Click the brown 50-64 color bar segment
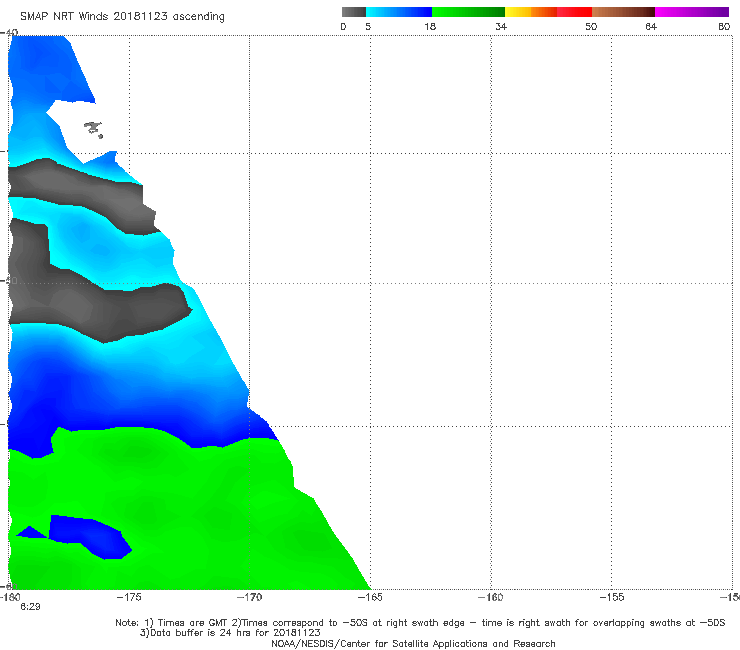This screenshot has height=650, width=740. [623, 12]
